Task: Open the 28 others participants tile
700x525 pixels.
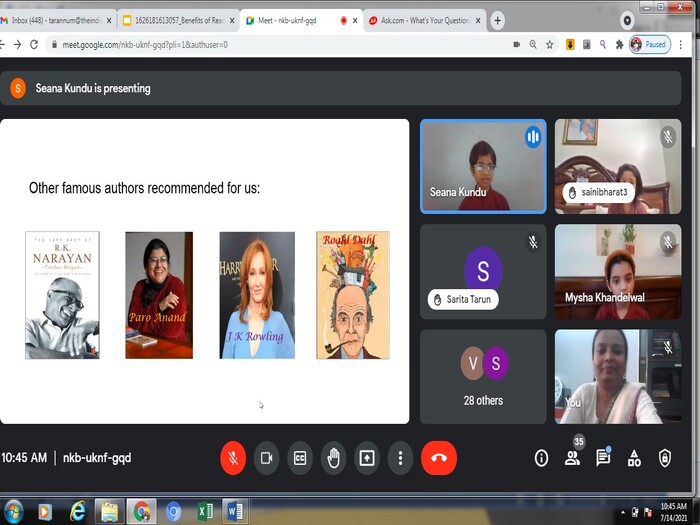Action: tap(483, 376)
